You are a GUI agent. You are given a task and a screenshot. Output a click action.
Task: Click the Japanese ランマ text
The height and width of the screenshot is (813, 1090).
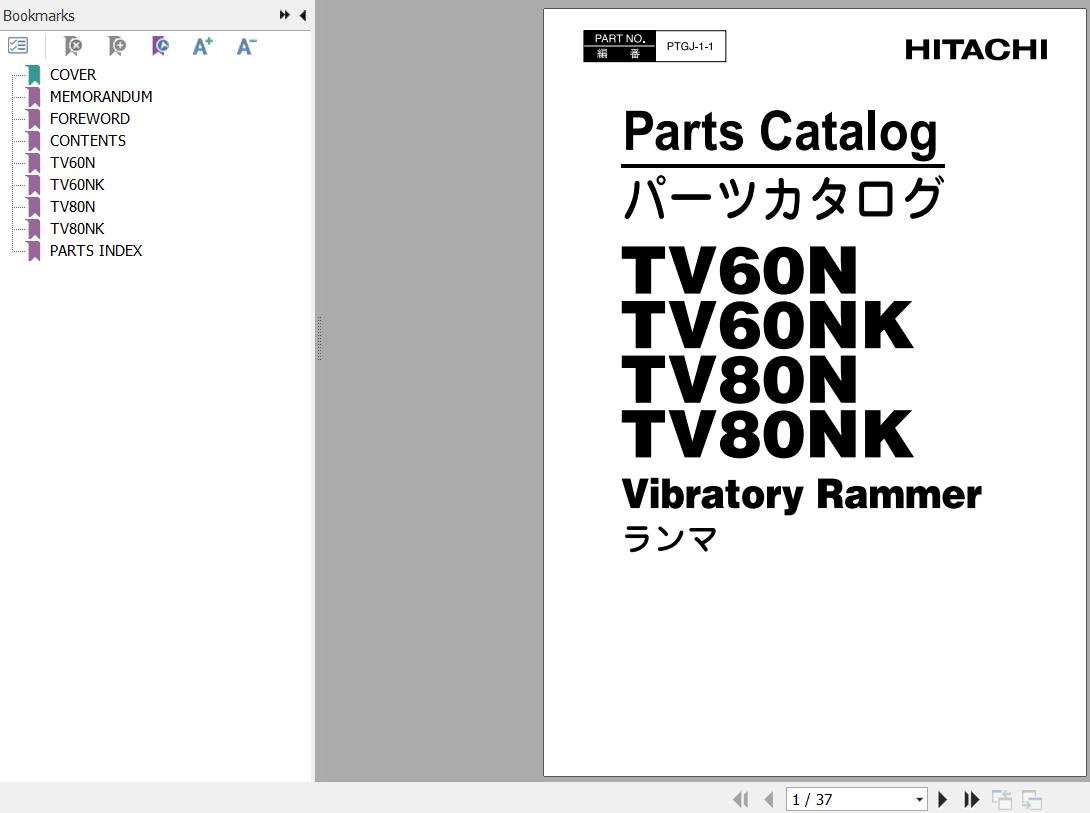click(x=670, y=539)
